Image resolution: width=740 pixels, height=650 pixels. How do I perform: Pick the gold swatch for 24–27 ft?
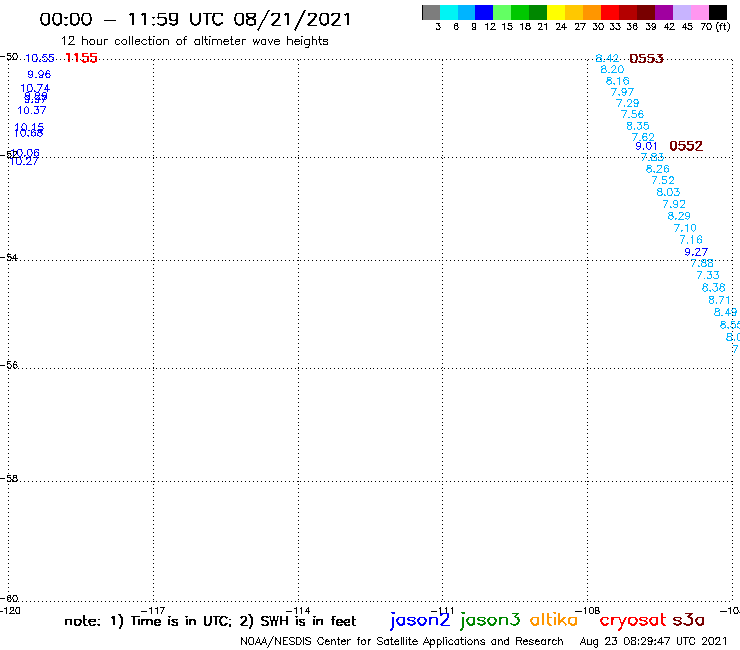click(x=574, y=12)
